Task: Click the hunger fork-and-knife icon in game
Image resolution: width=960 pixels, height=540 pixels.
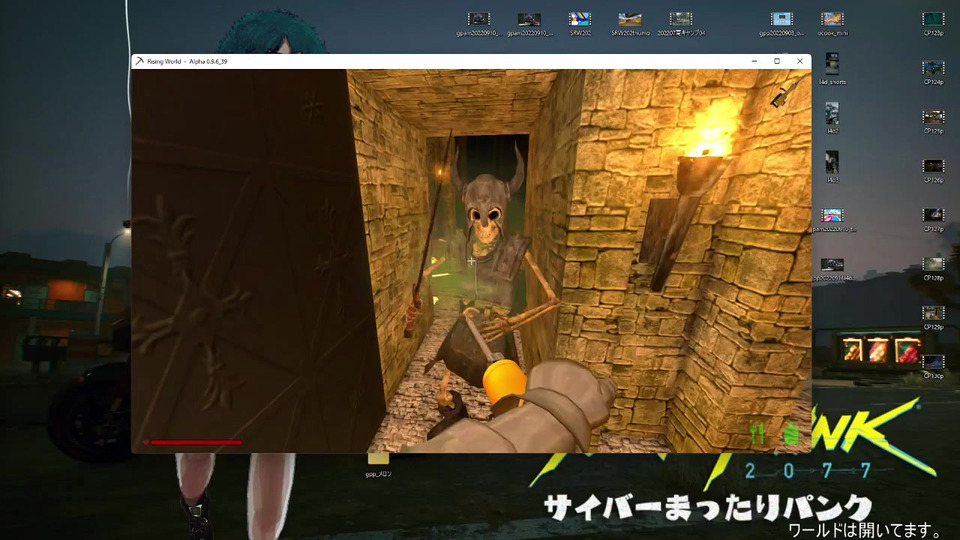Action: 757,433
